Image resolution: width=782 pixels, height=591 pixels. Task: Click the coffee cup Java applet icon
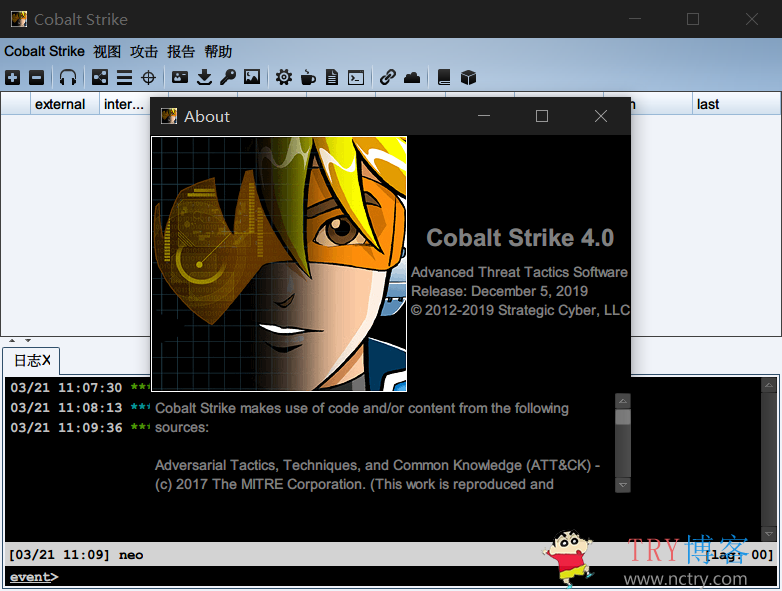tap(308, 77)
